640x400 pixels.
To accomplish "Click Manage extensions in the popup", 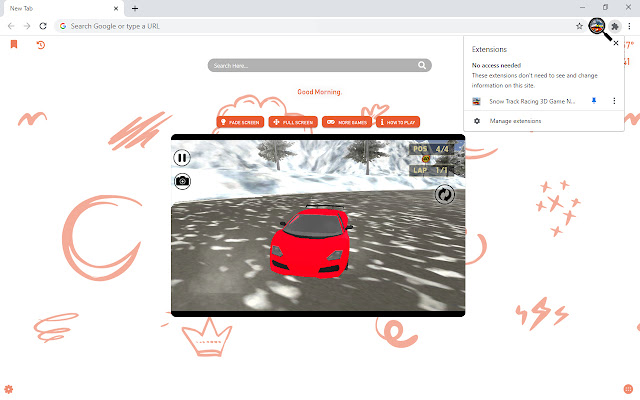I will 515,121.
